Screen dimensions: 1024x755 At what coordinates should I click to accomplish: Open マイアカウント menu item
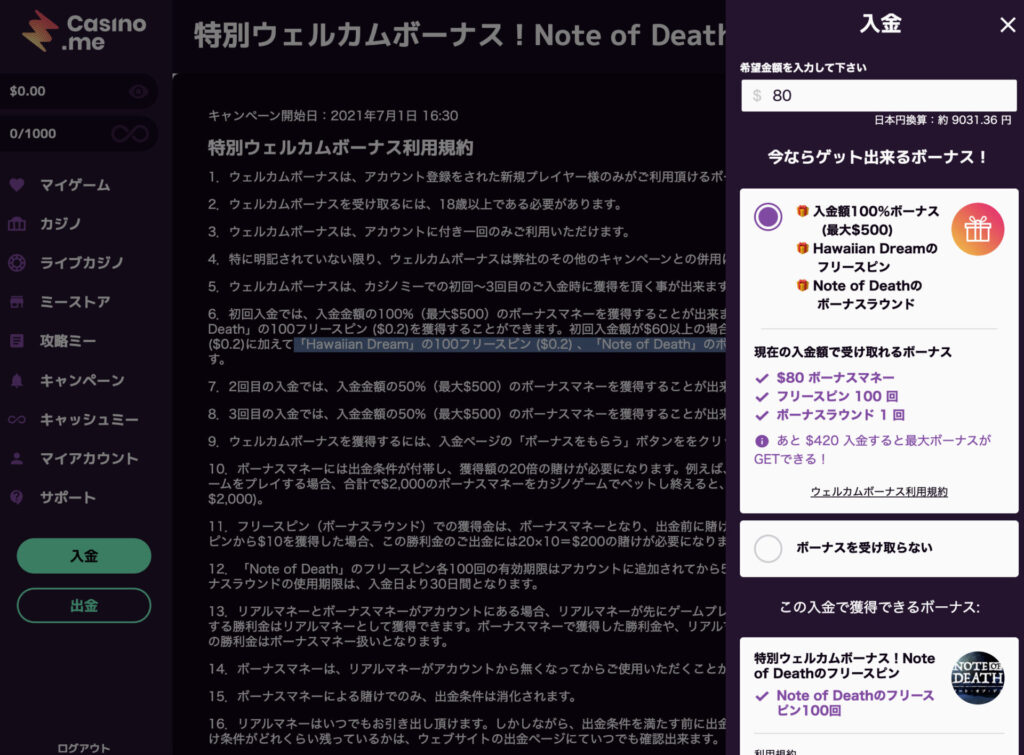[x=89, y=458]
